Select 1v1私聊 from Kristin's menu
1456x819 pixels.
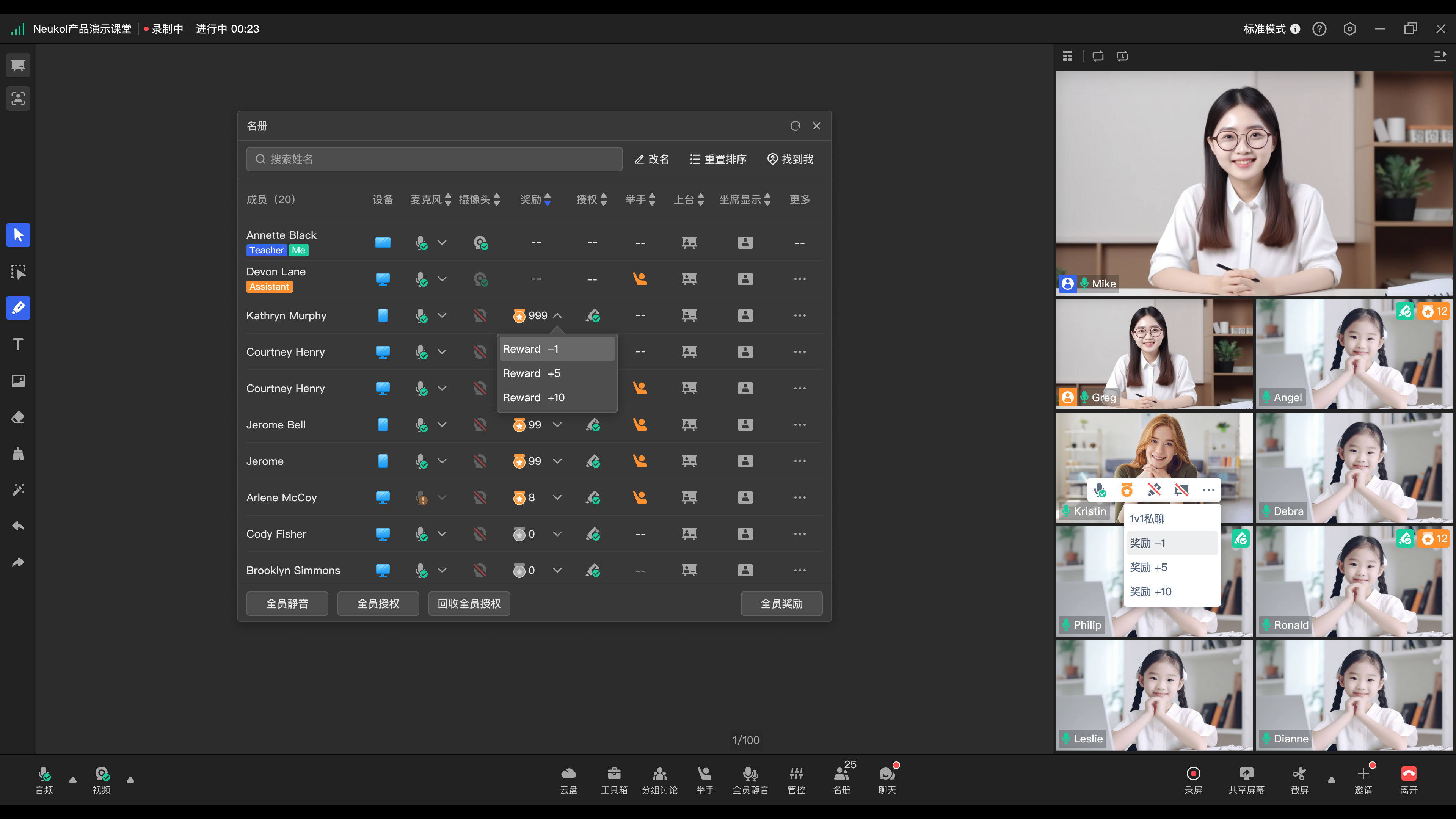(x=1172, y=519)
